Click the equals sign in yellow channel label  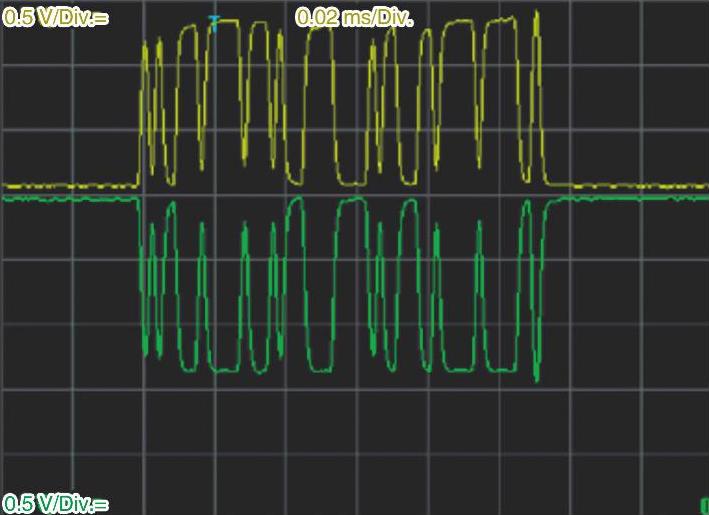[x=102, y=18]
